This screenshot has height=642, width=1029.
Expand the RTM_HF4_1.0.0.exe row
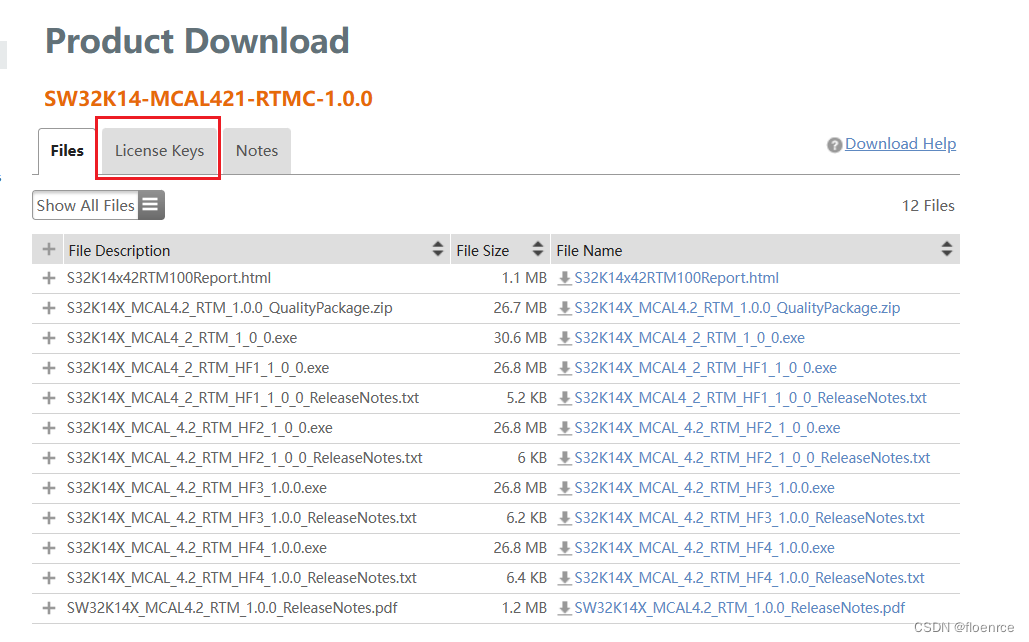(49, 548)
